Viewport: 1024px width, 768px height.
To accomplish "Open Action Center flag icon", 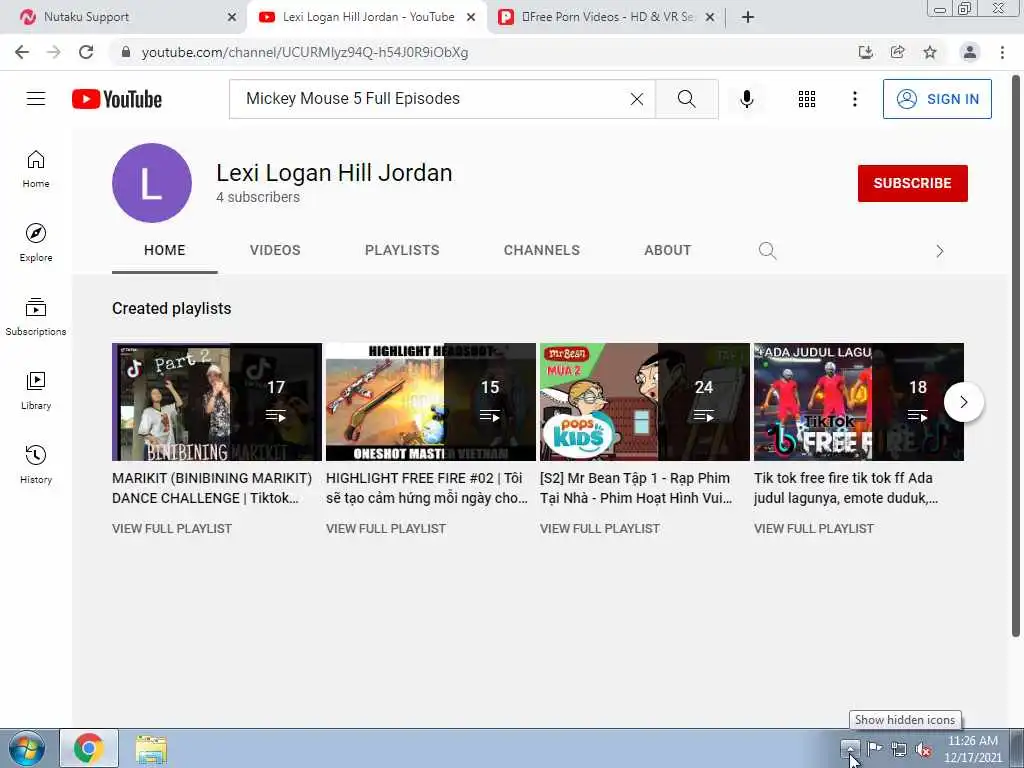I will [x=874, y=748].
